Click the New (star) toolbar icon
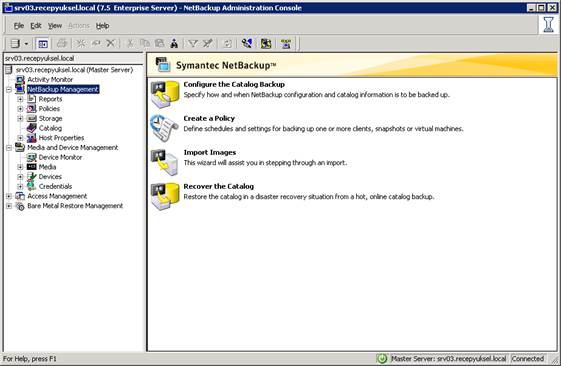Image resolution: width=561 pixels, height=366 pixels. pos(81,44)
